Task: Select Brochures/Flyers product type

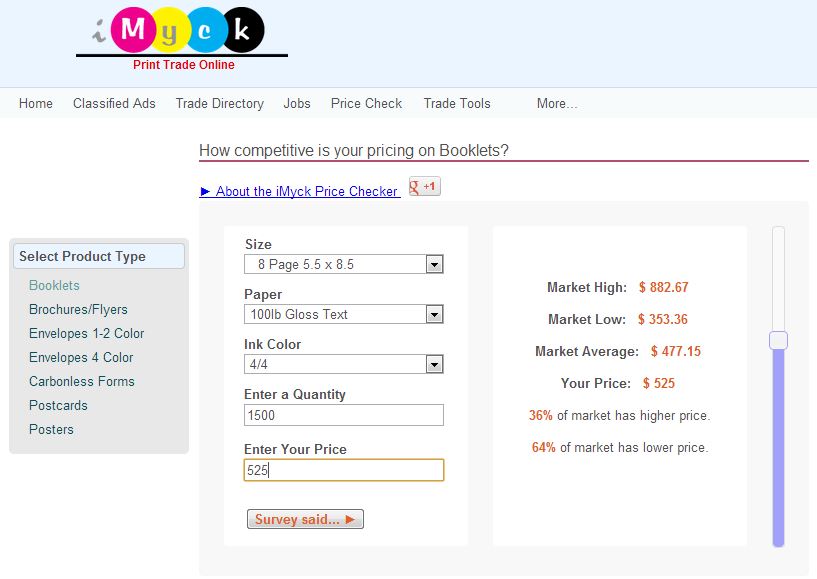Action: tap(78, 309)
